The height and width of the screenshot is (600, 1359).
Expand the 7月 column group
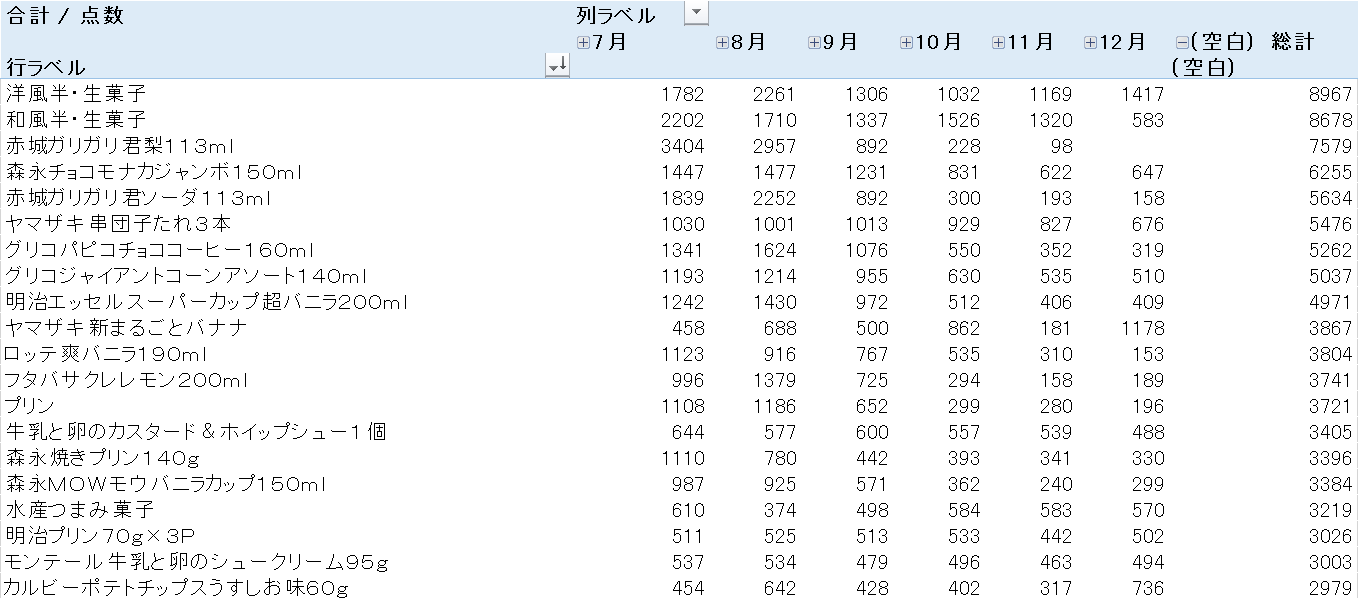(584, 42)
